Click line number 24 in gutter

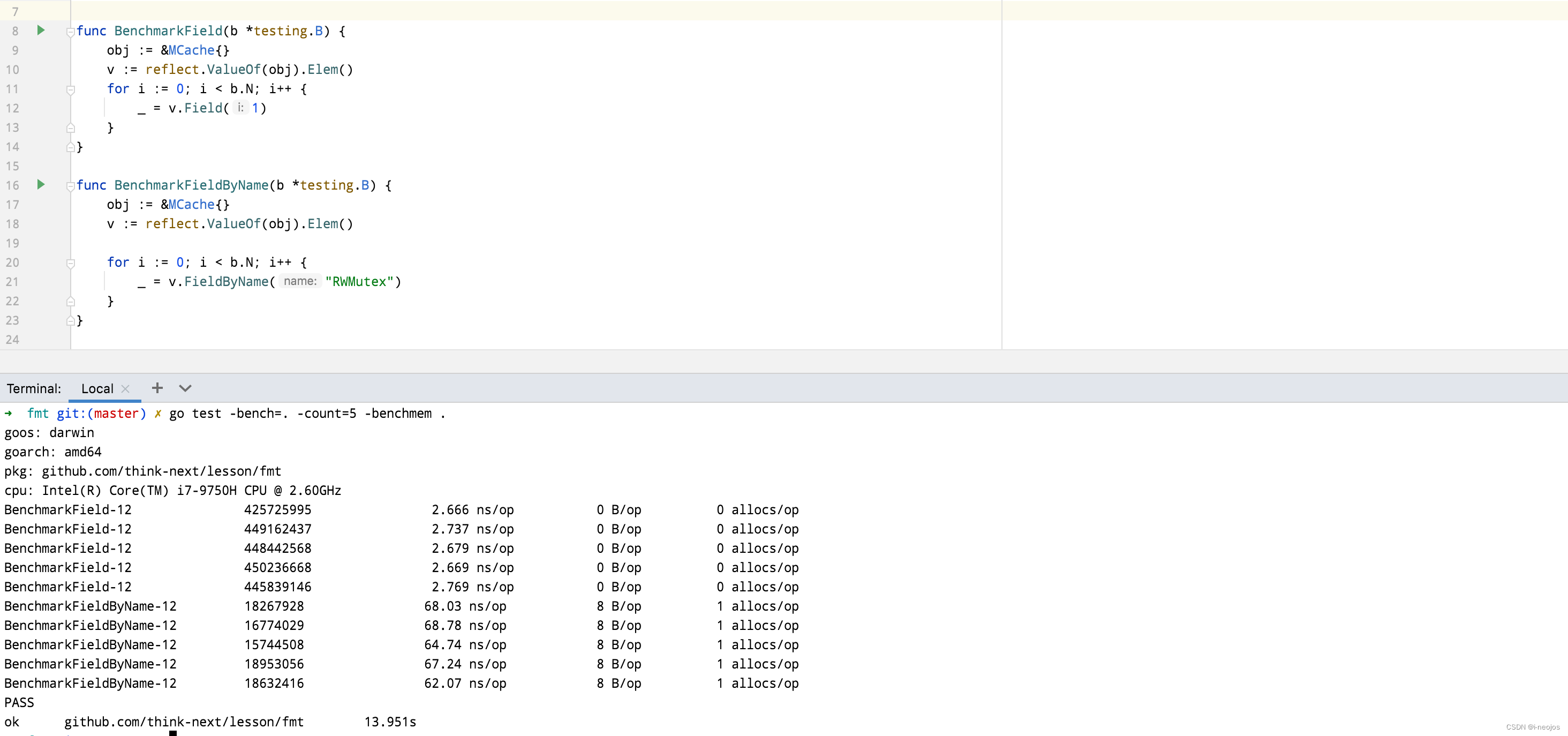point(12,340)
